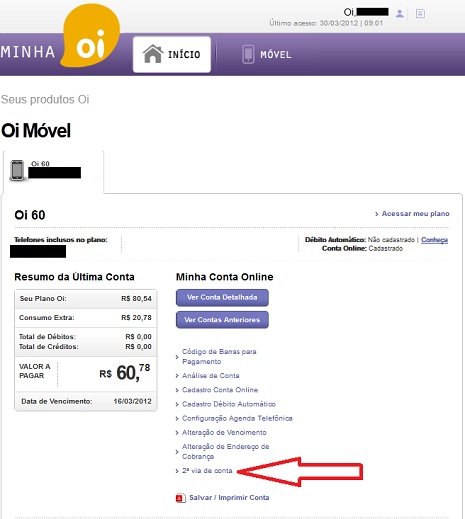Open Alteração de Vencimento link
The width and height of the screenshot is (465, 519).
coord(224,433)
